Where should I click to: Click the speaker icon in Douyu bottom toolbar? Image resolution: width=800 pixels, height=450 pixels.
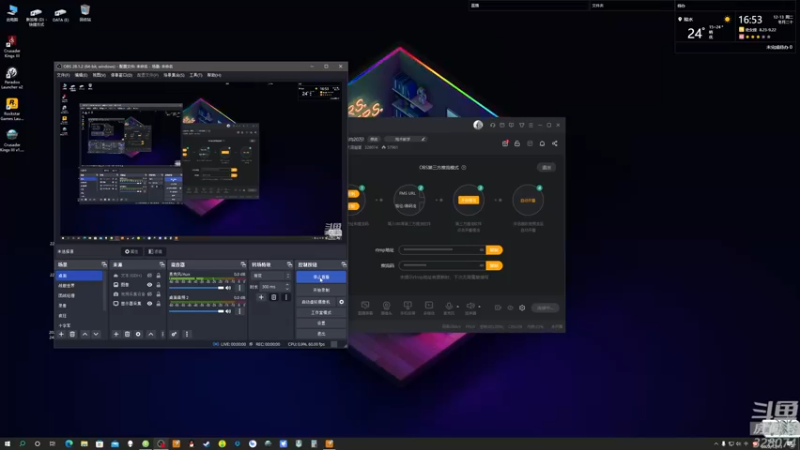[x=470, y=308]
